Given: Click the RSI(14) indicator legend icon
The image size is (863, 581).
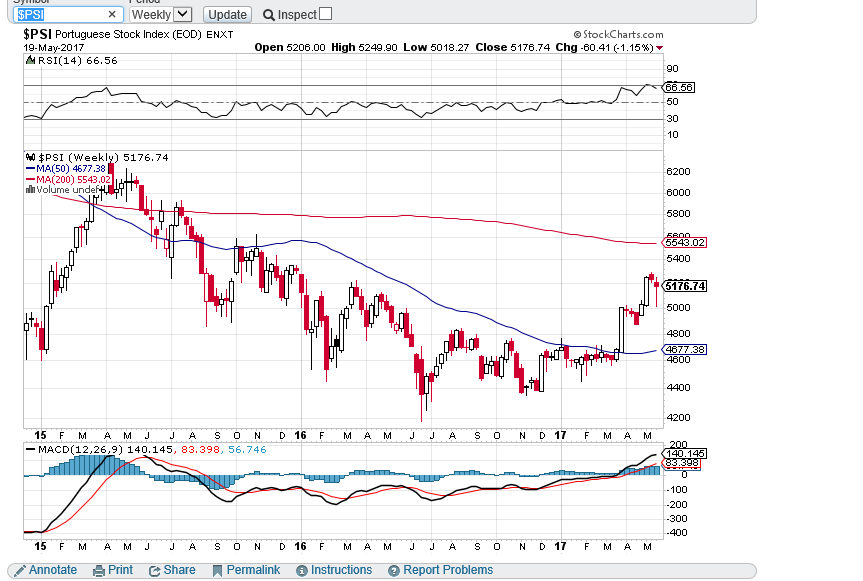Looking at the screenshot, I should coord(31,60).
